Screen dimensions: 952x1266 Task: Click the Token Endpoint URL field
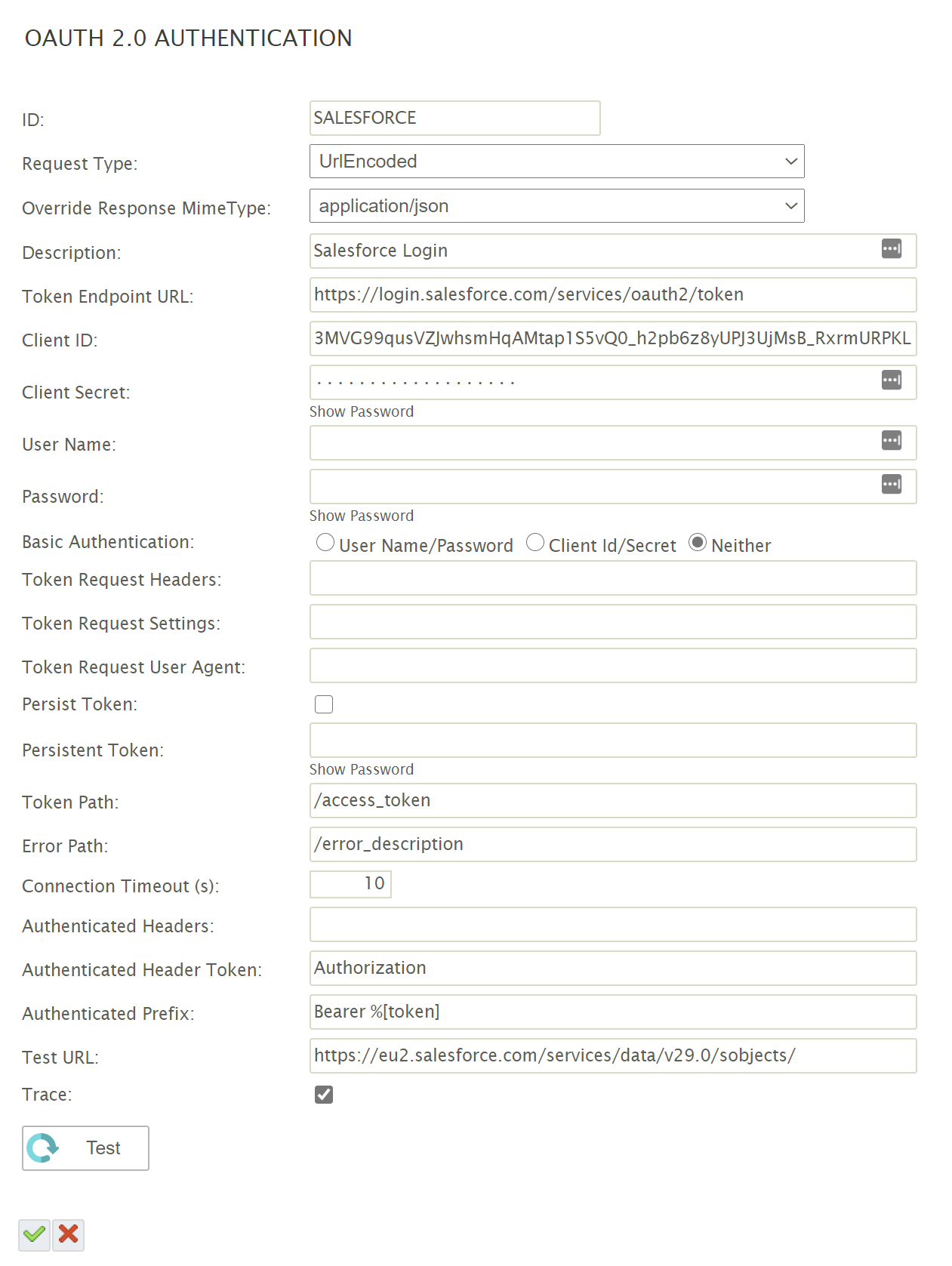pyautogui.click(x=612, y=295)
